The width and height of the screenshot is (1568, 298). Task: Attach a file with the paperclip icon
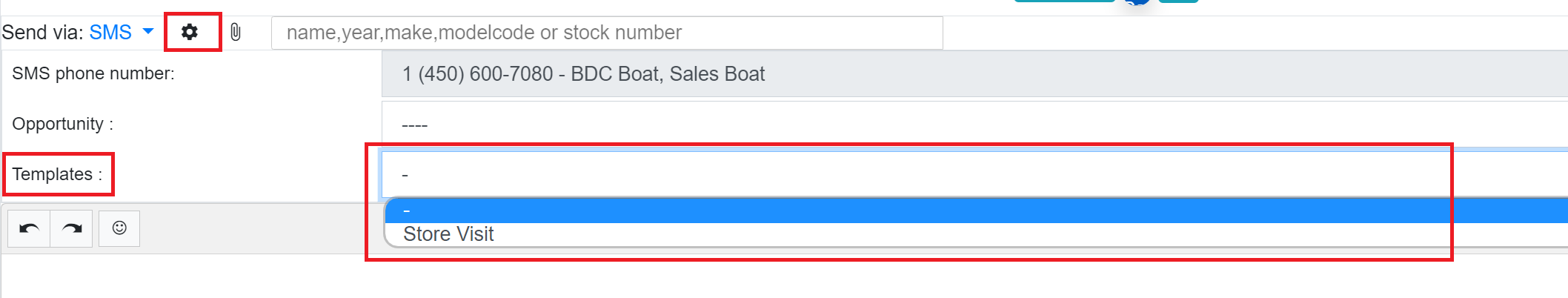point(236,32)
